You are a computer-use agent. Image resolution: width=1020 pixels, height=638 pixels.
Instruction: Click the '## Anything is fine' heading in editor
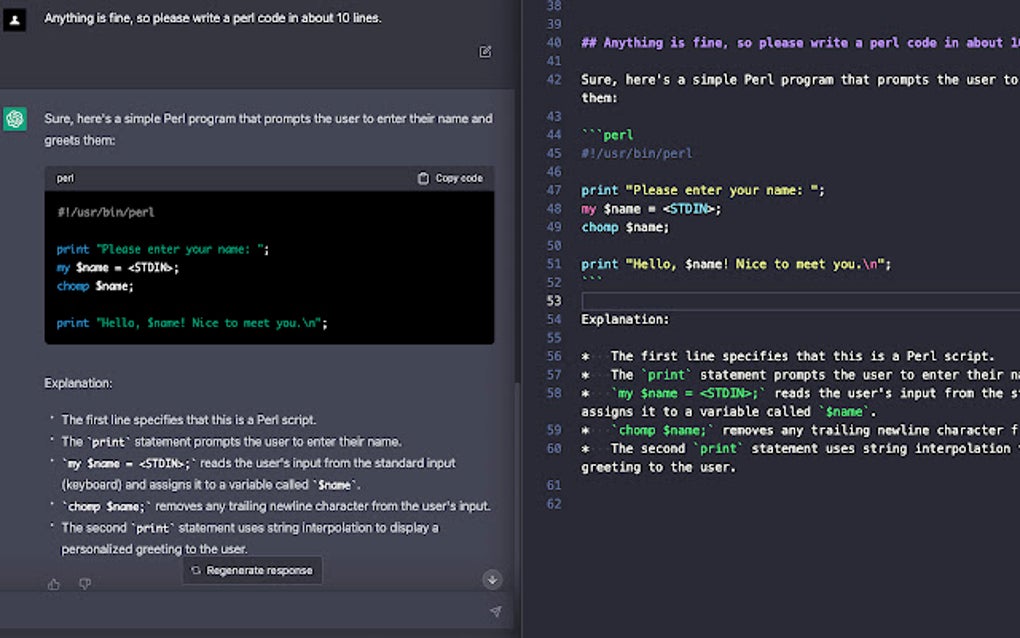point(800,43)
